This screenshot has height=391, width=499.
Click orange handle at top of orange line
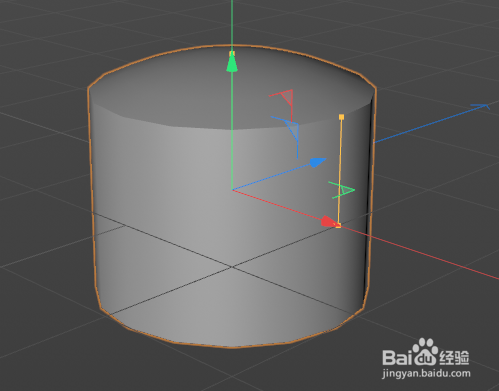341,117
